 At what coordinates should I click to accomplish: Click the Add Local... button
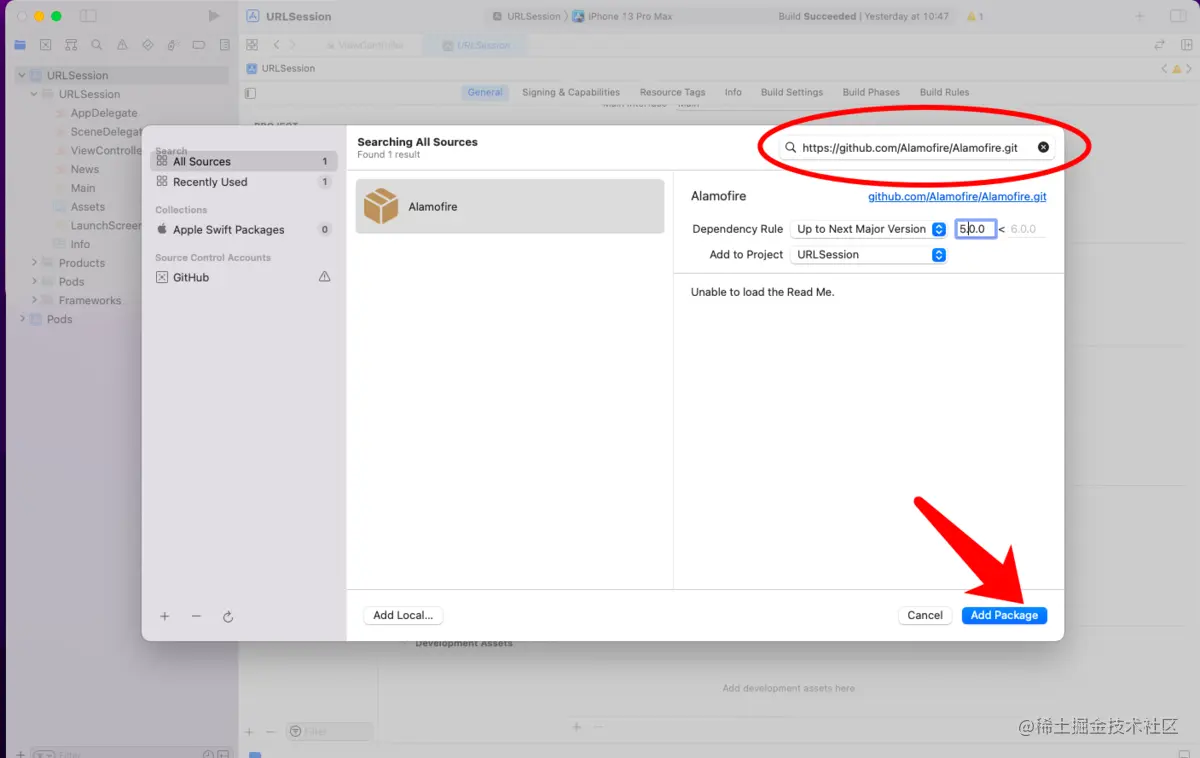click(403, 615)
